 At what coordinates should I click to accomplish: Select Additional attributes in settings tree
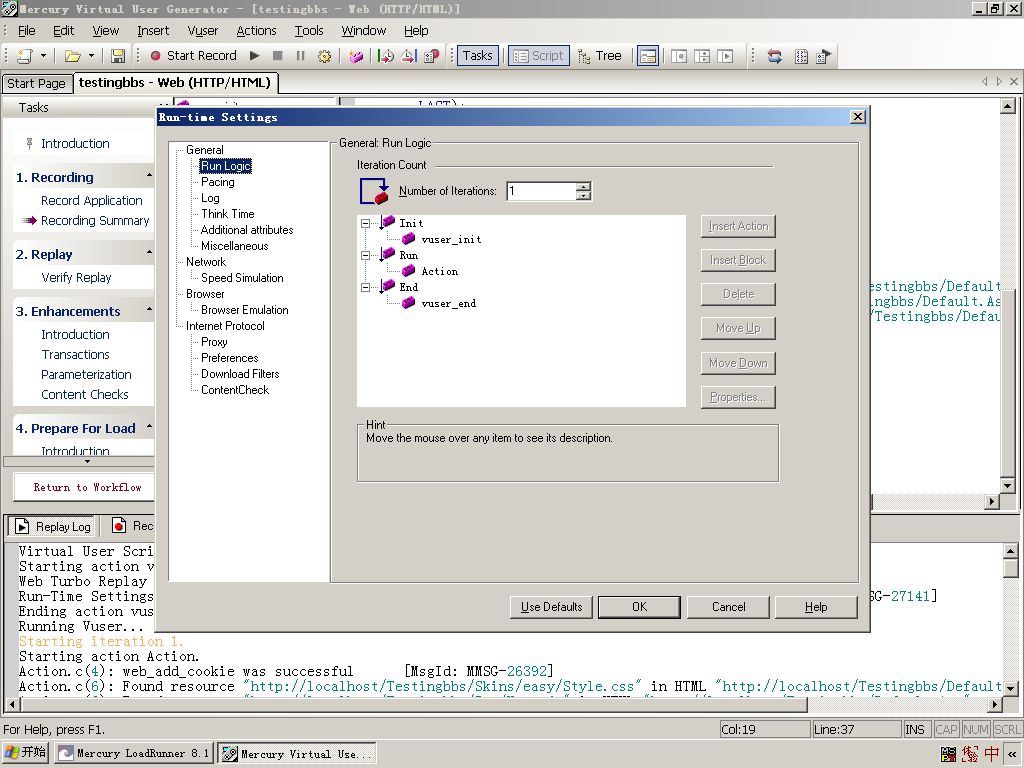247,230
